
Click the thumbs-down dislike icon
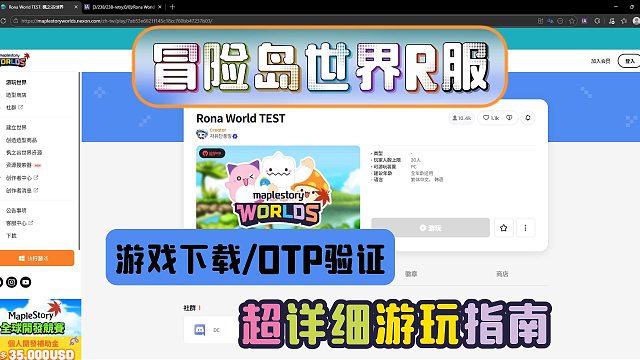509,118
